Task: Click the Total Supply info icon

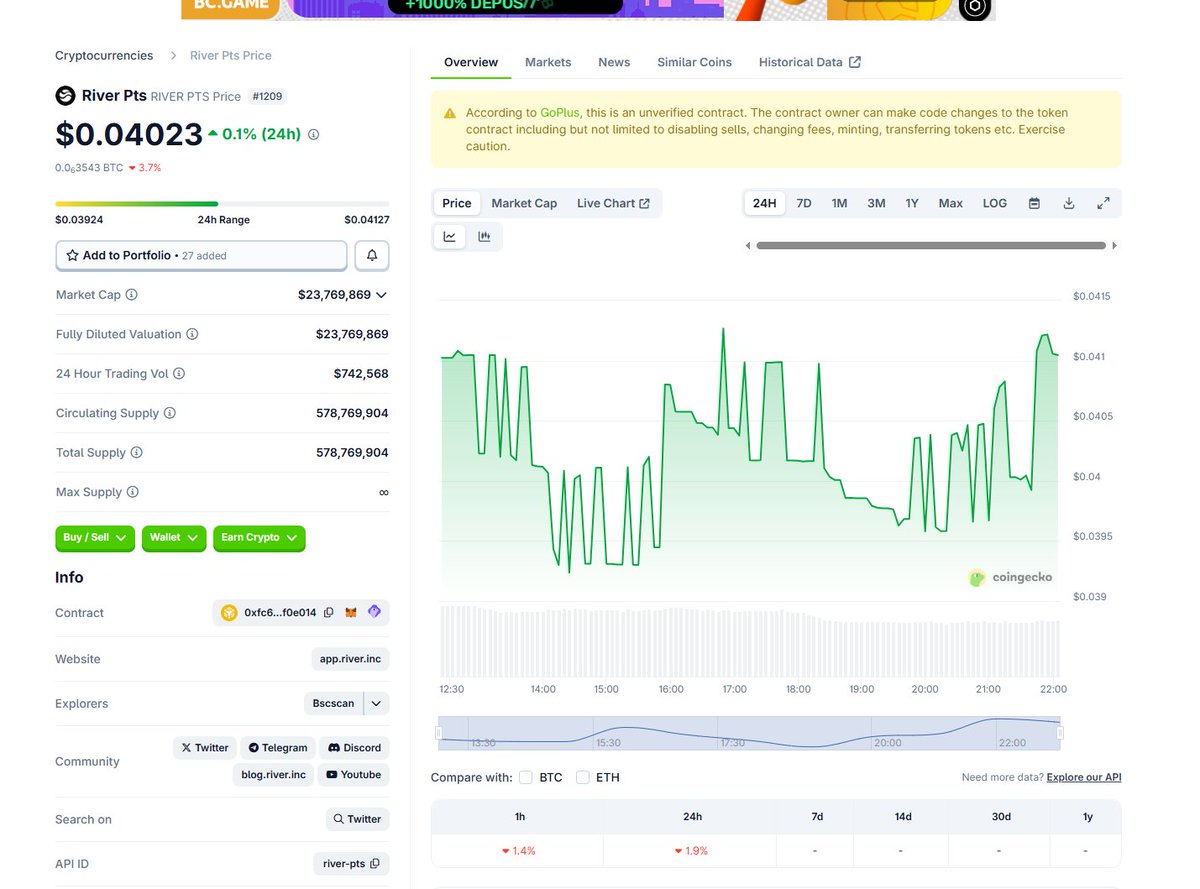Action: 137,452
